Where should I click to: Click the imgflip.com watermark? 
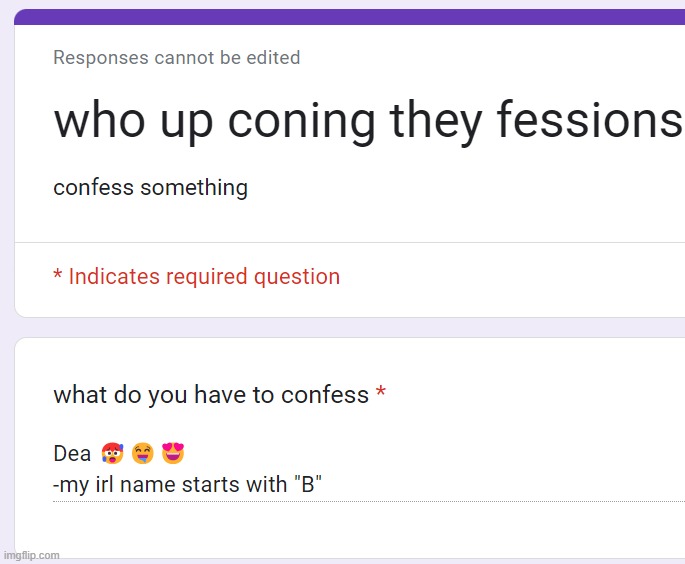tap(31, 555)
